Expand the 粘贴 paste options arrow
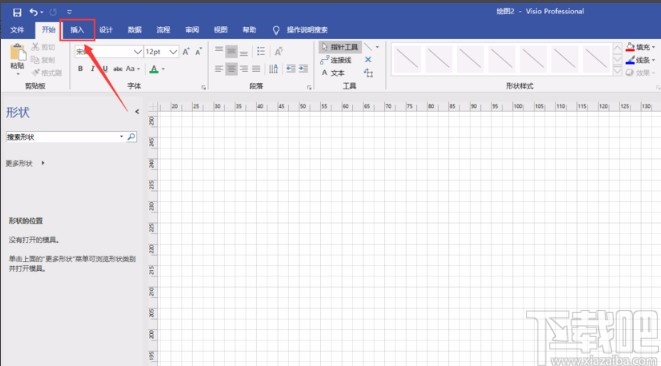 18,74
